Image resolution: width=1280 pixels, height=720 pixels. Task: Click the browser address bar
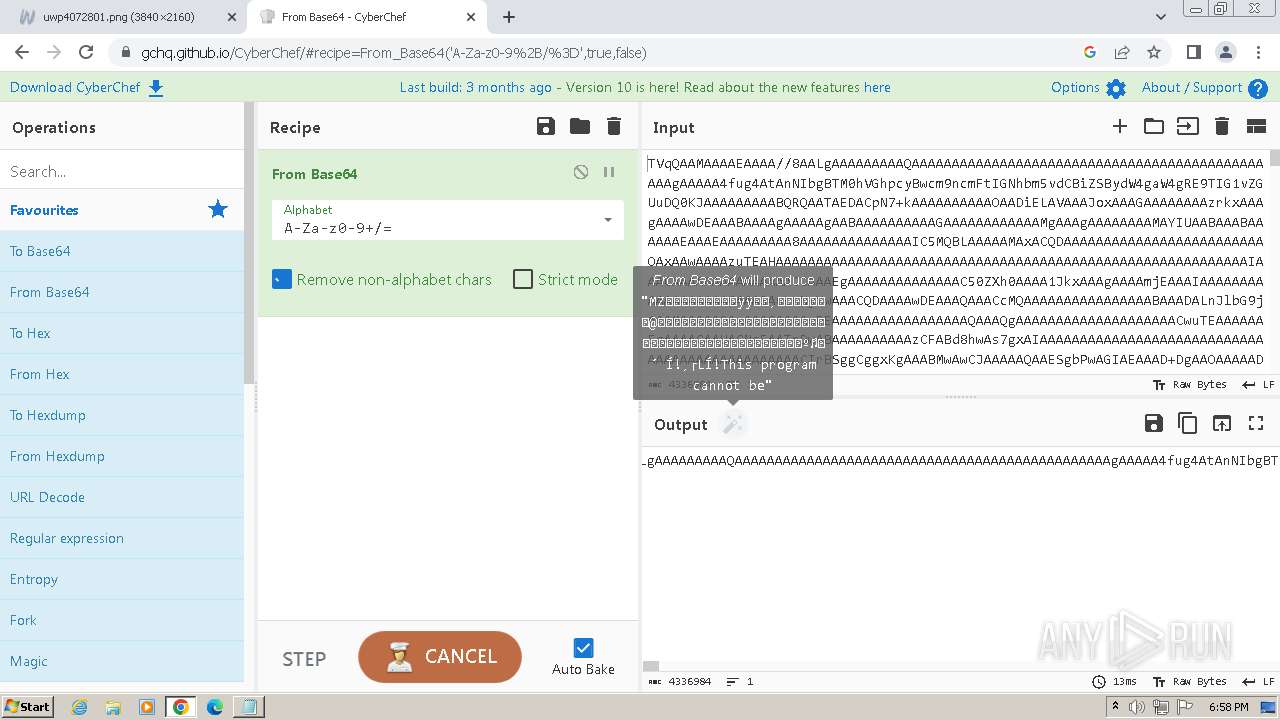[600, 52]
